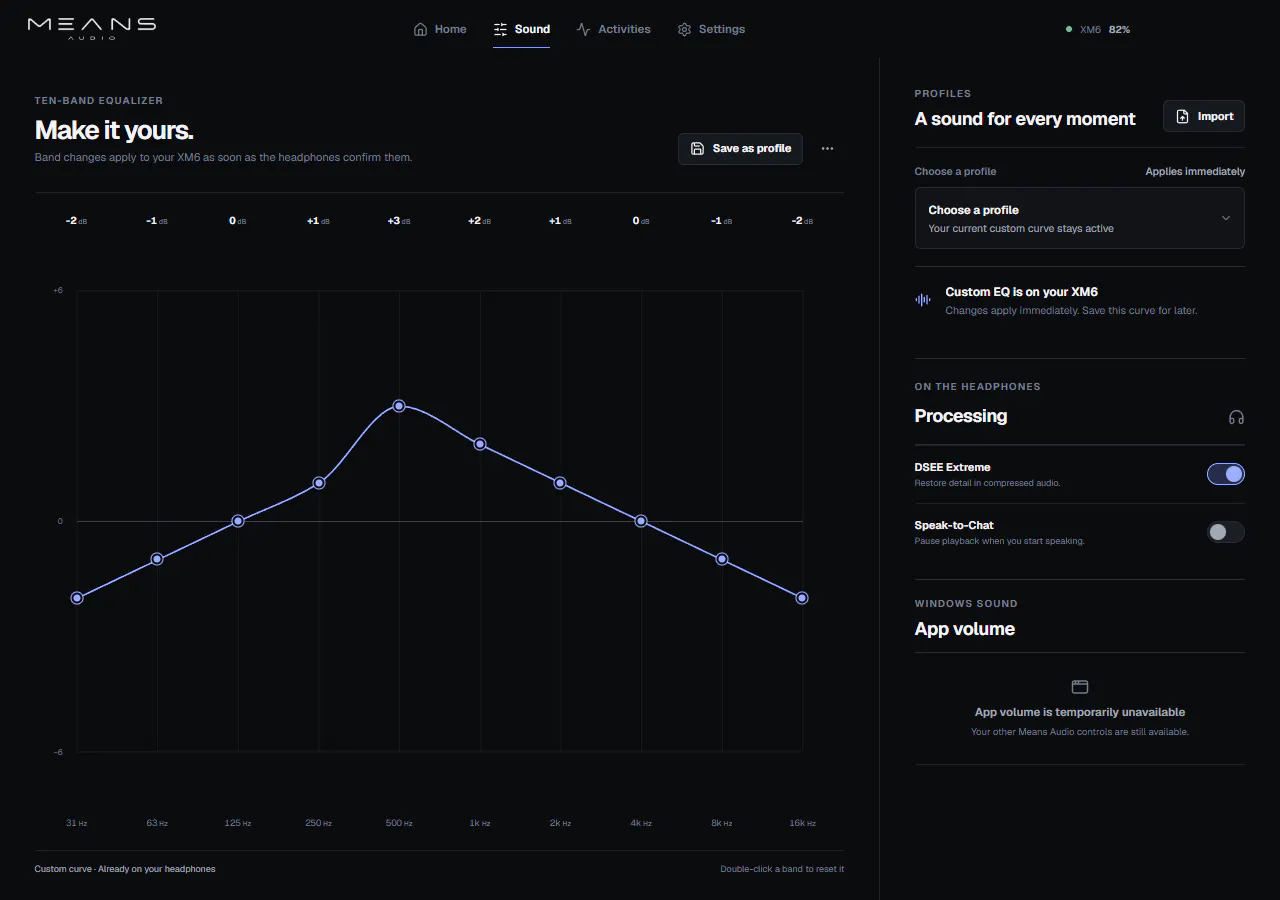Click 'App volume is temporarily unavailable' message
Viewport: 1280px width, 900px height.
click(x=1080, y=712)
